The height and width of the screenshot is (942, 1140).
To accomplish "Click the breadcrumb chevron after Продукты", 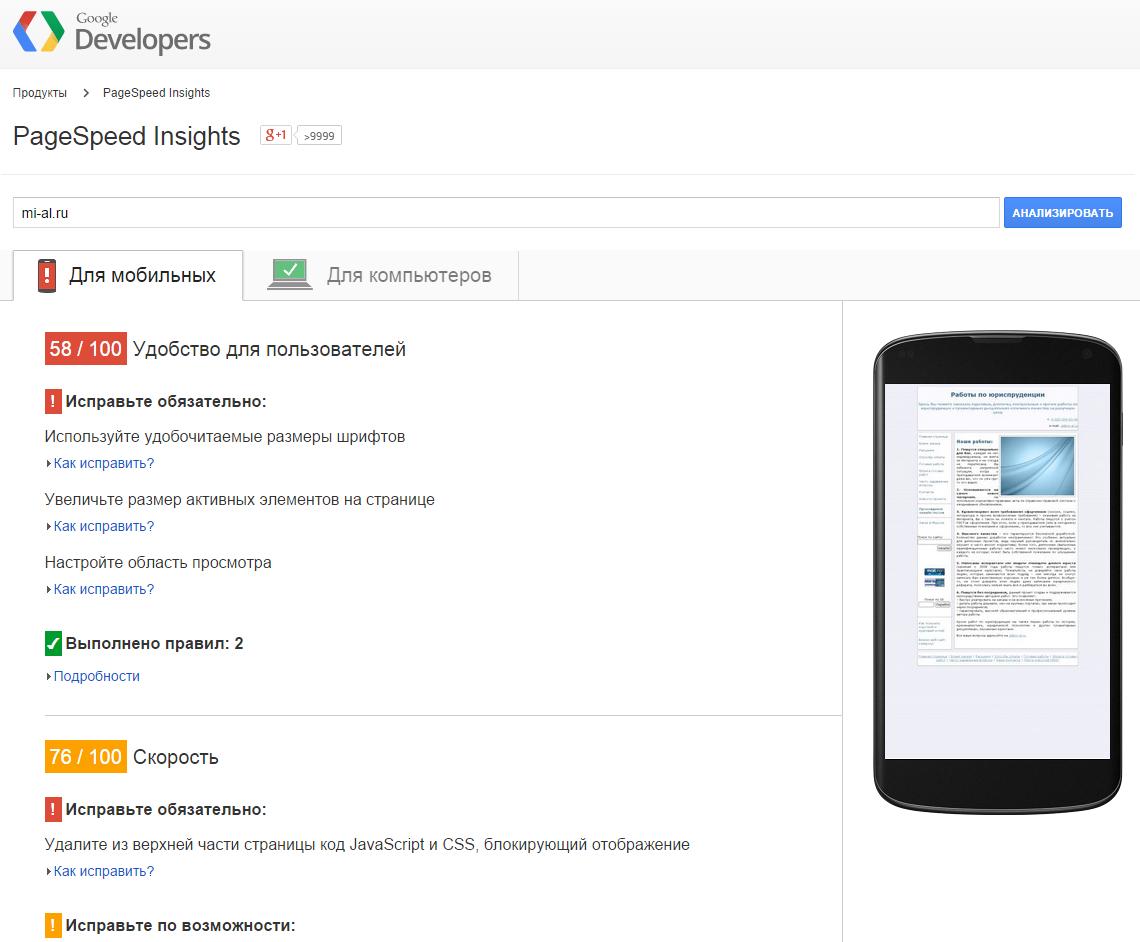I will coord(86,93).
